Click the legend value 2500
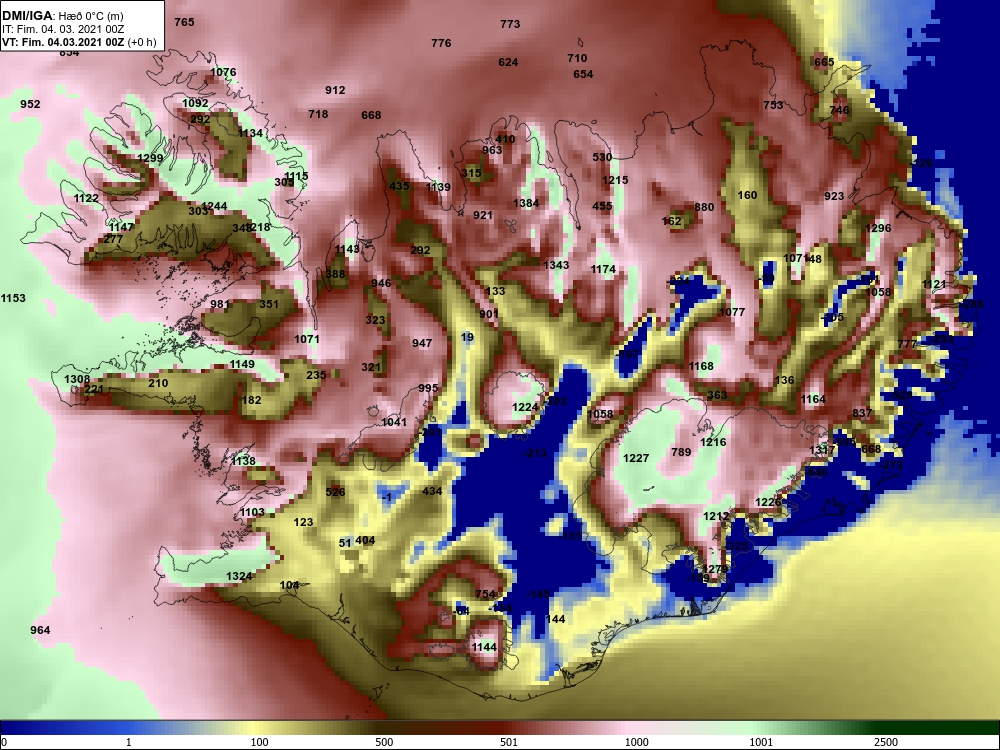This screenshot has width=1000, height=750. click(x=886, y=742)
